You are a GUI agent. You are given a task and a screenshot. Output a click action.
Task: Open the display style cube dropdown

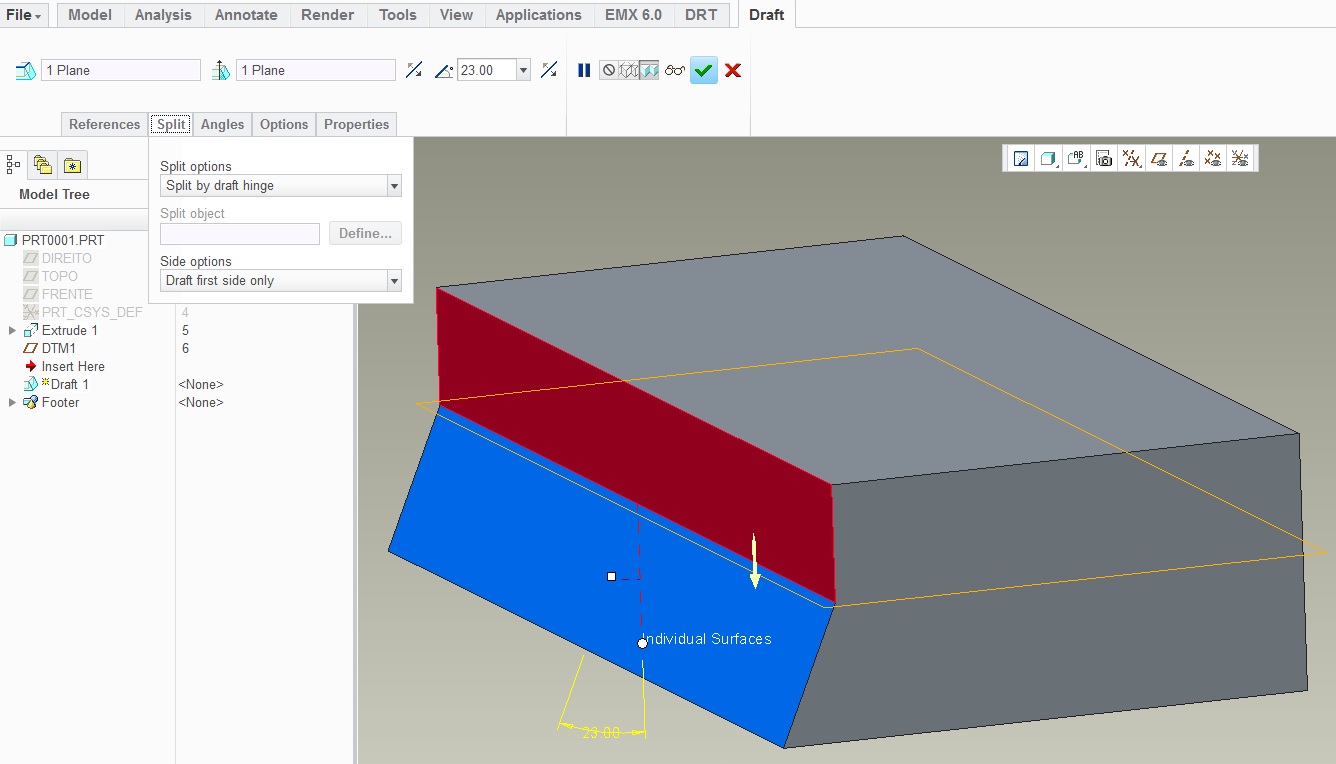(x=1049, y=158)
